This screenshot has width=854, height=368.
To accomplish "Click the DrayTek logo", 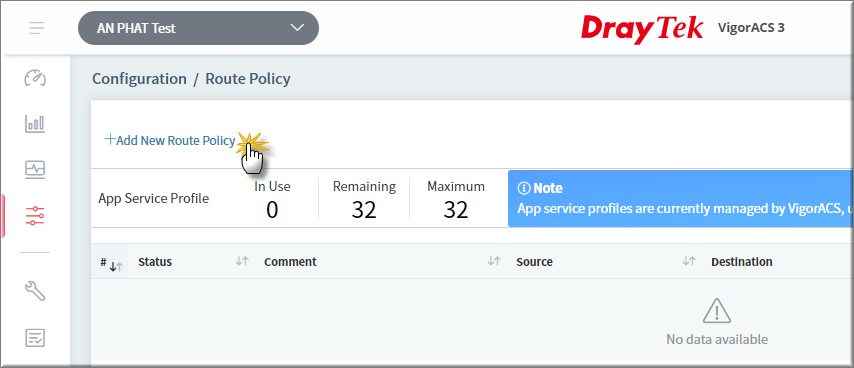I will click(x=642, y=29).
